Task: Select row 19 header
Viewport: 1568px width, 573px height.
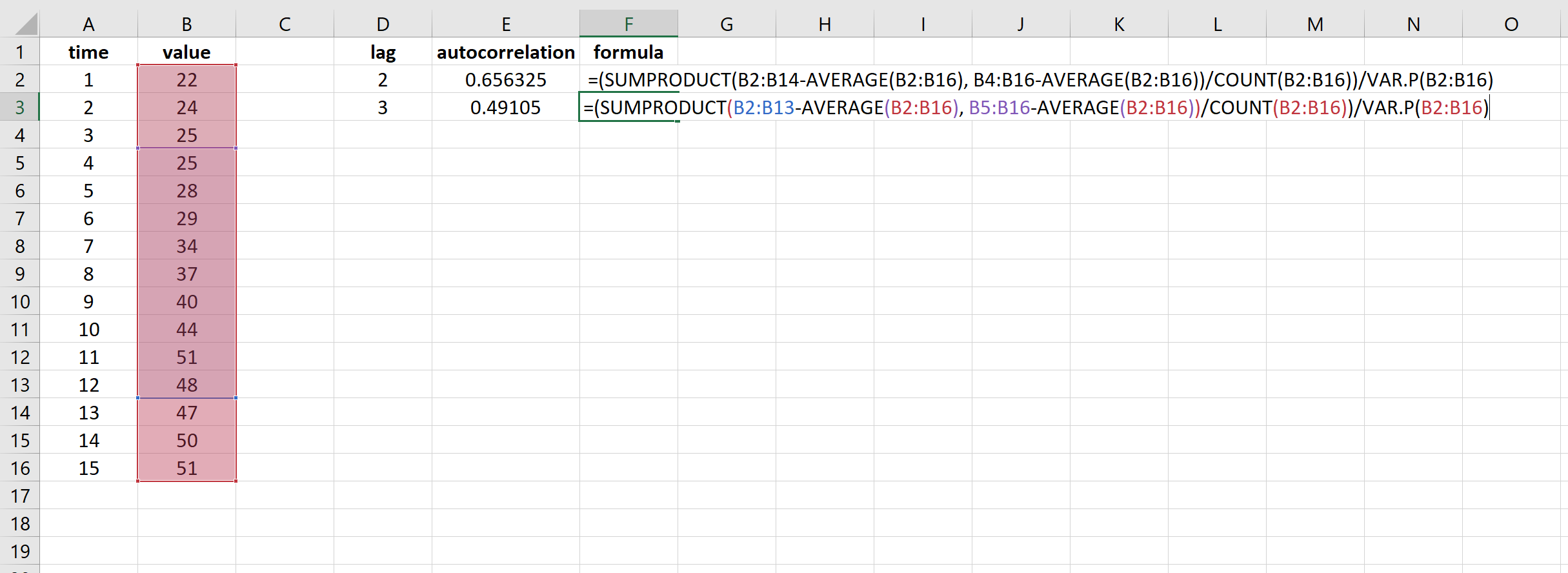Action: click(x=20, y=551)
